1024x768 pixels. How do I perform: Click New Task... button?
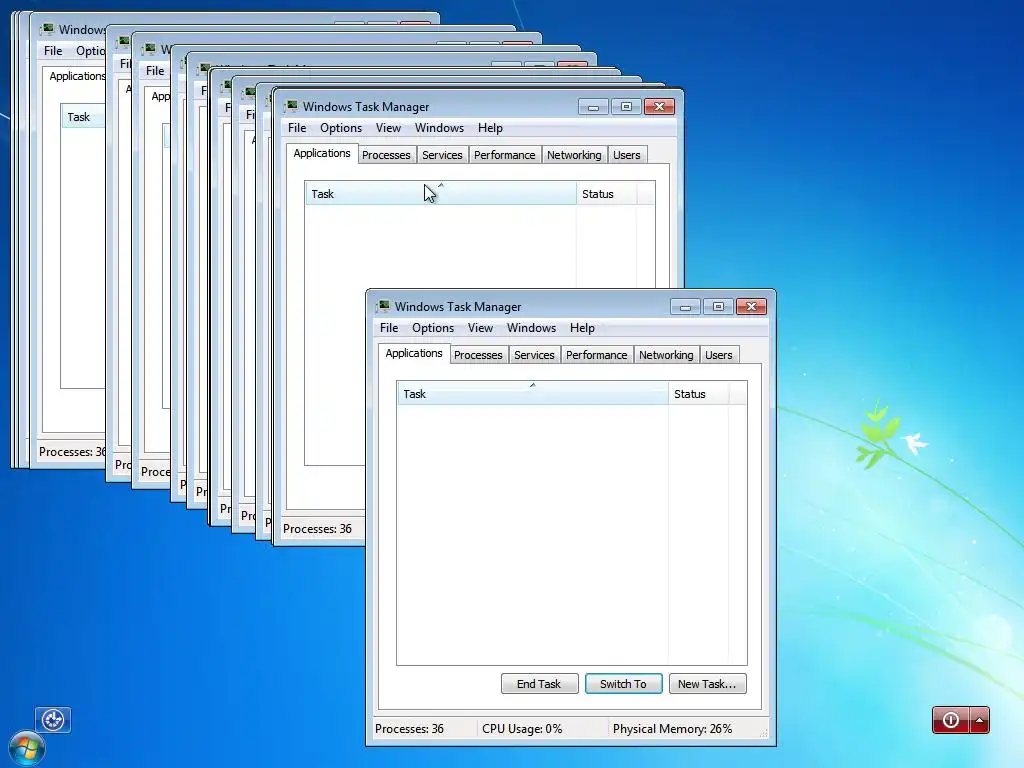coord(707,684)
